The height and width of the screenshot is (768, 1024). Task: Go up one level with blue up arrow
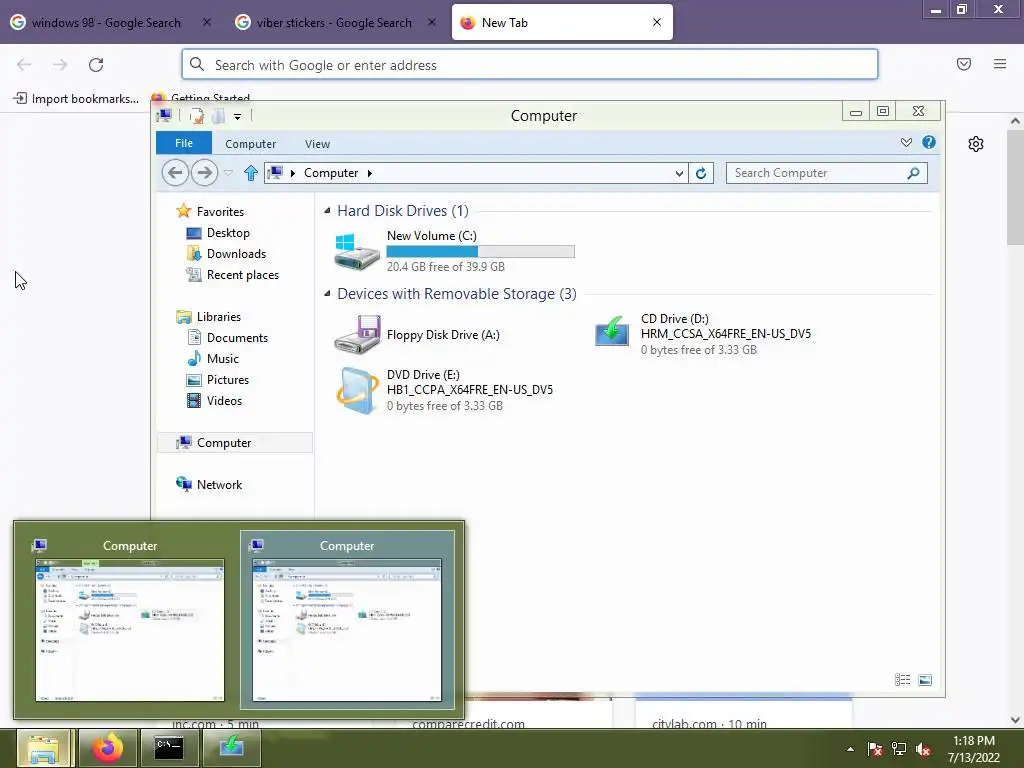[251, 173]
